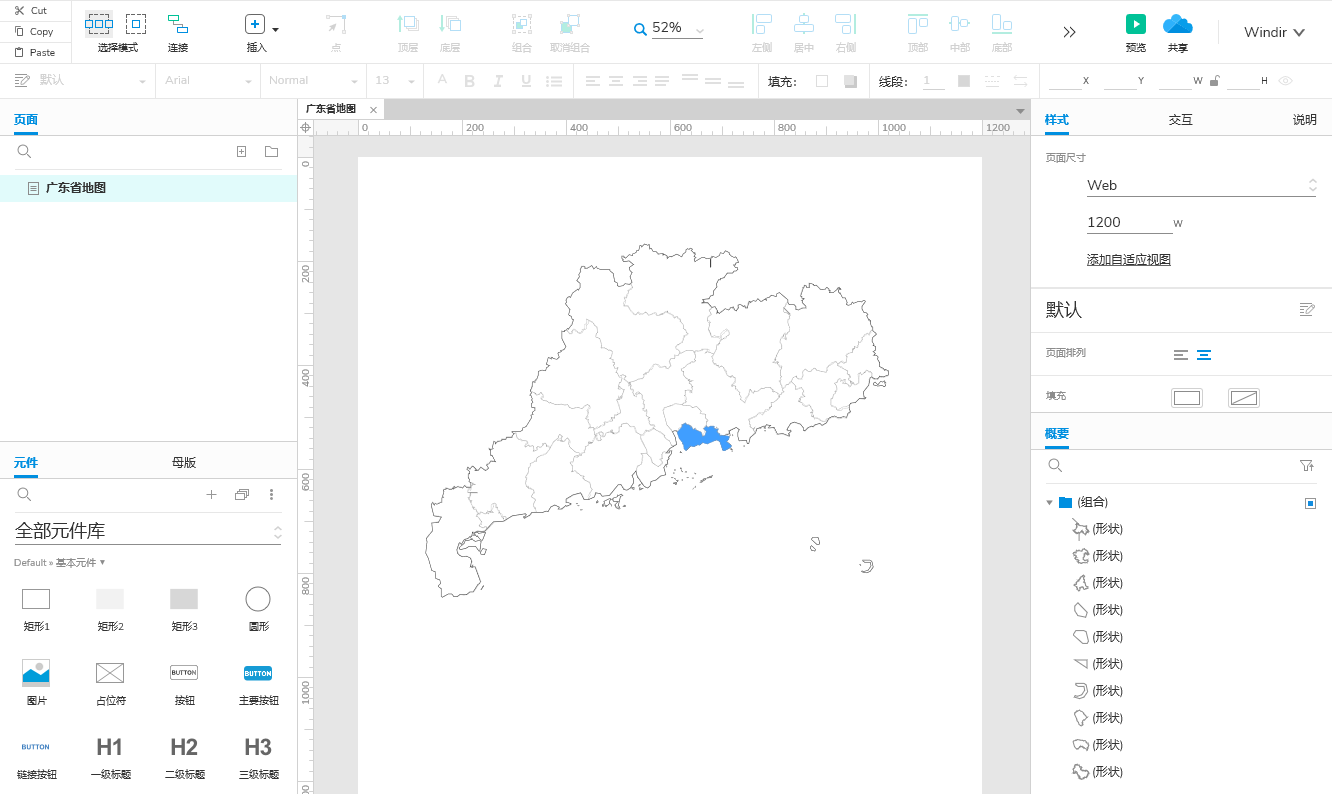The height and width of the screenshot is (794, 1332).
Task: Open the outline filter icon
Action: click(1306, 465)
